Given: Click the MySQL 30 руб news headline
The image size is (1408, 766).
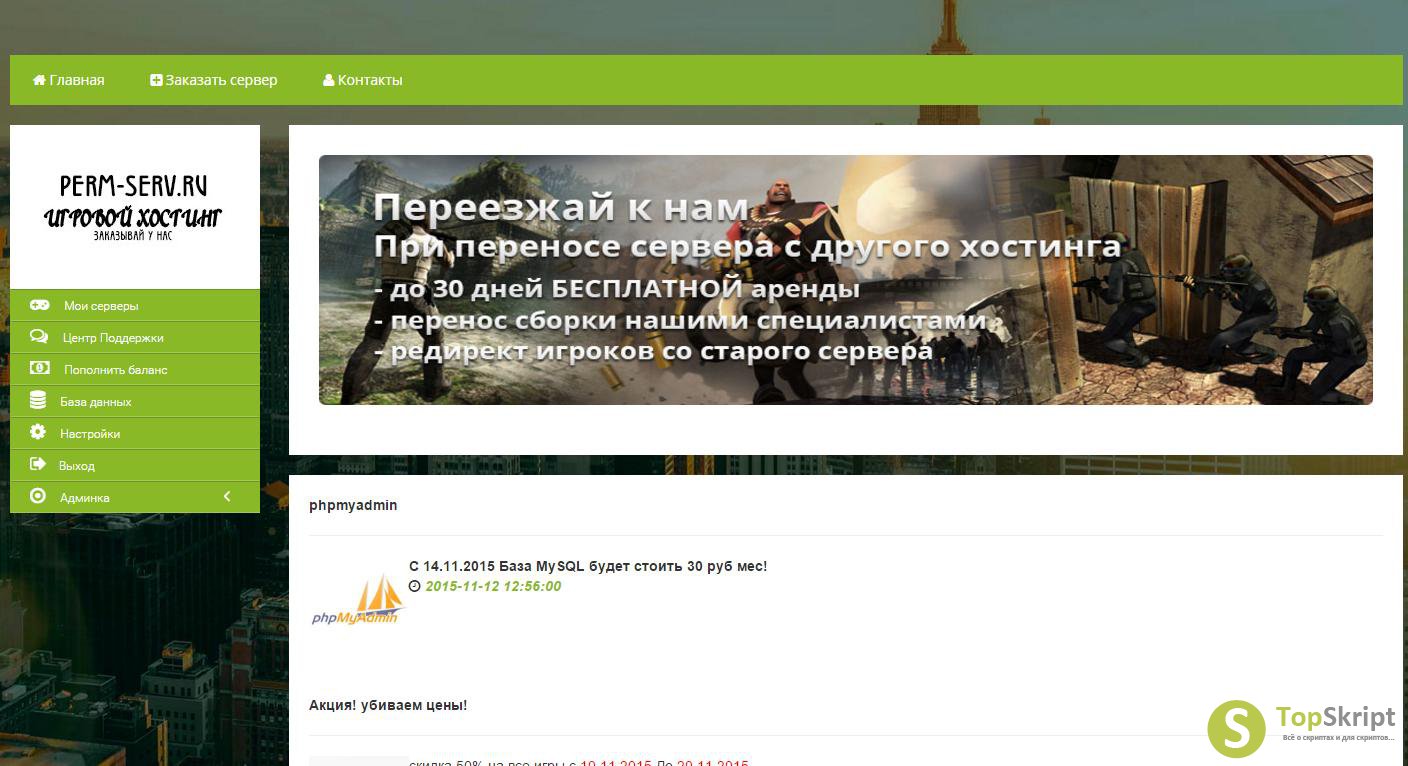Looking at the screenshot, I should tap(588, 566).
